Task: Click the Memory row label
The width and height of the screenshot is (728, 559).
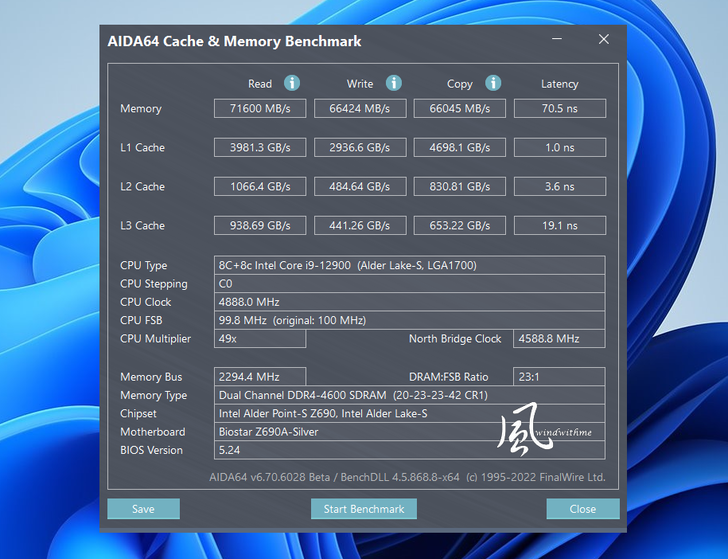Action: pyautogui.click(x=141, y=109)
